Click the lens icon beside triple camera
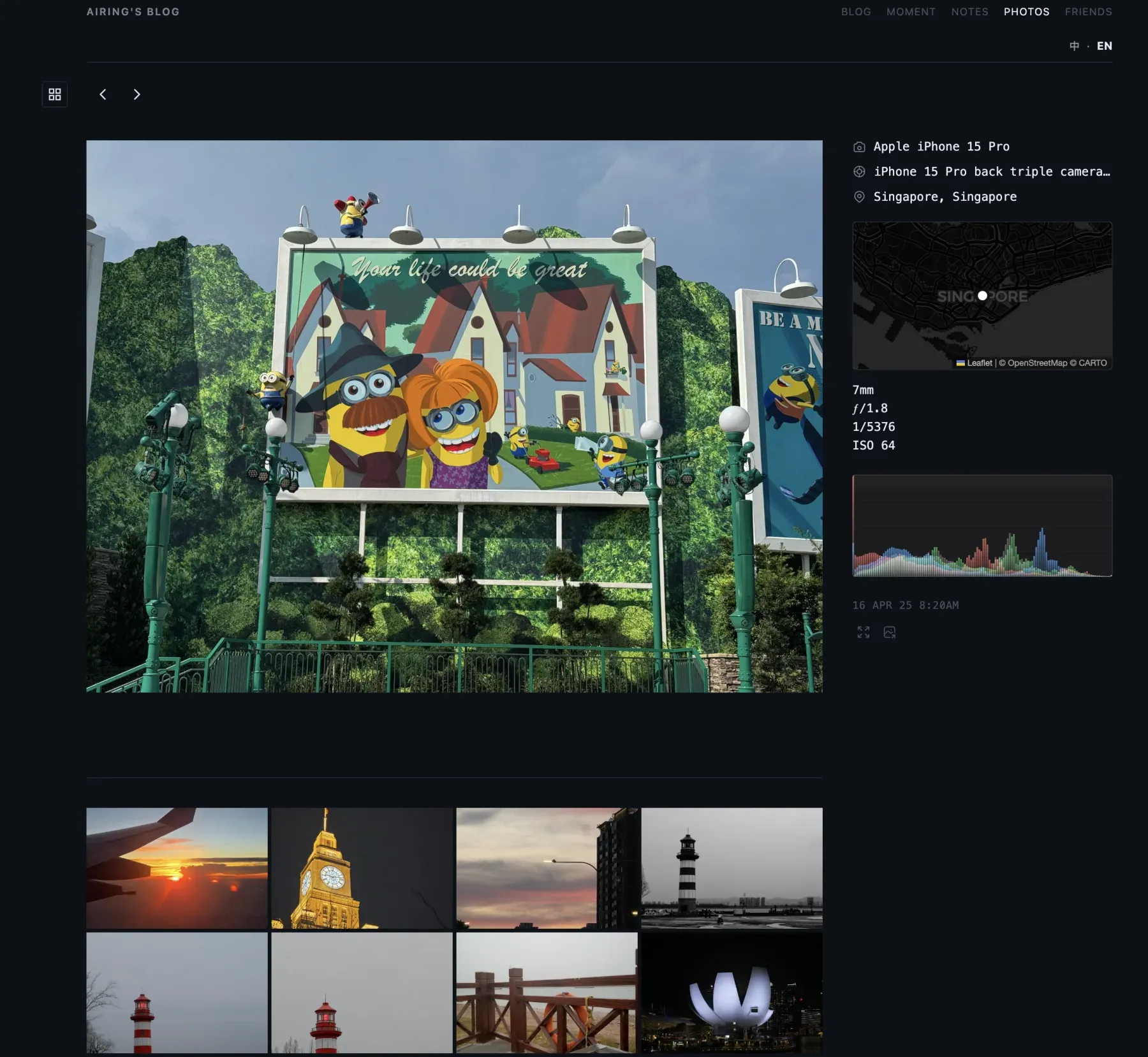The image size is (1148, 1057). [859, 171]
